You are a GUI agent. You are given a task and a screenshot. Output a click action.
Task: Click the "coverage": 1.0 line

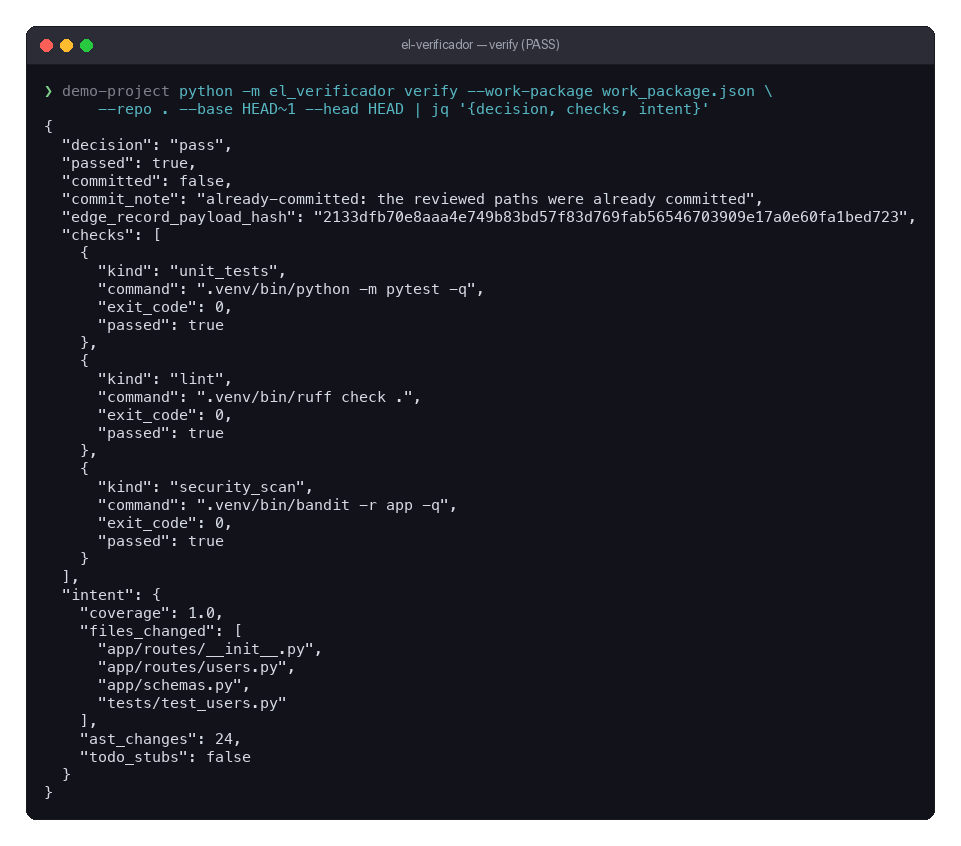(x=151, y=613)
